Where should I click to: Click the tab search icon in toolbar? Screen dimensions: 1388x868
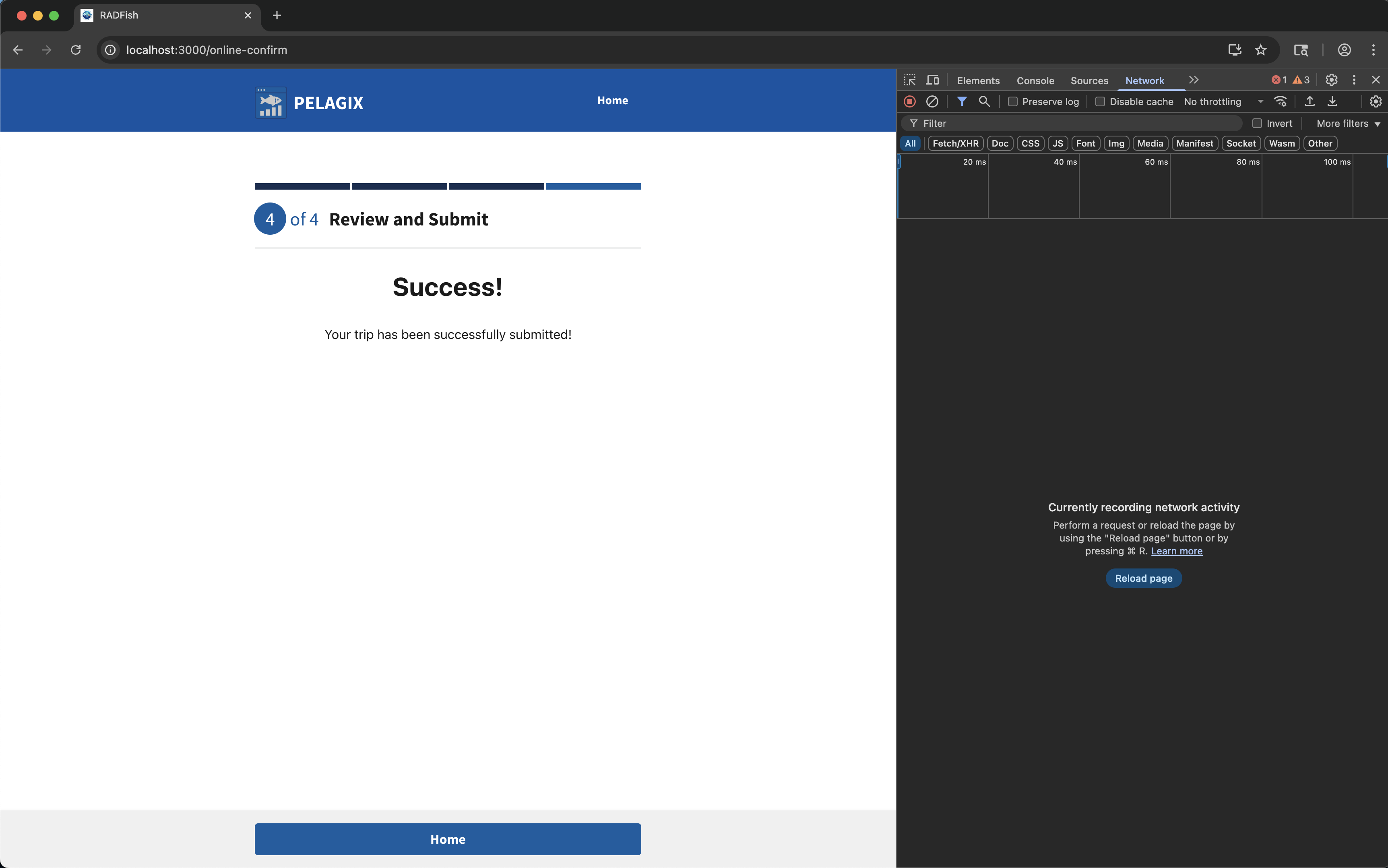coord(1301,50)
